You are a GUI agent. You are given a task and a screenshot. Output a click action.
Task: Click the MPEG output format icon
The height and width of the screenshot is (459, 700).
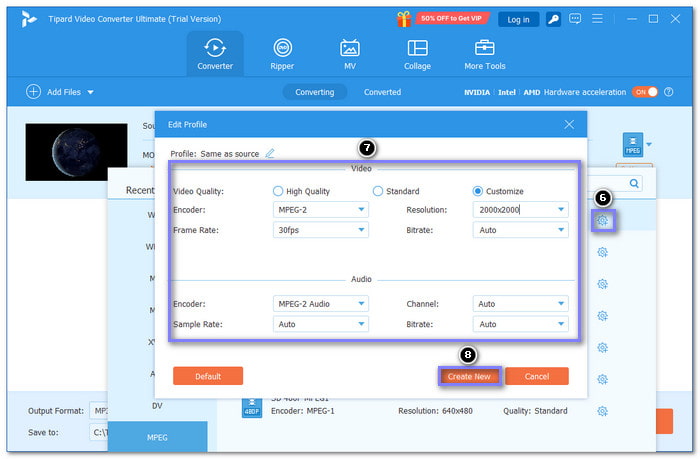click(x=633, y=145)
